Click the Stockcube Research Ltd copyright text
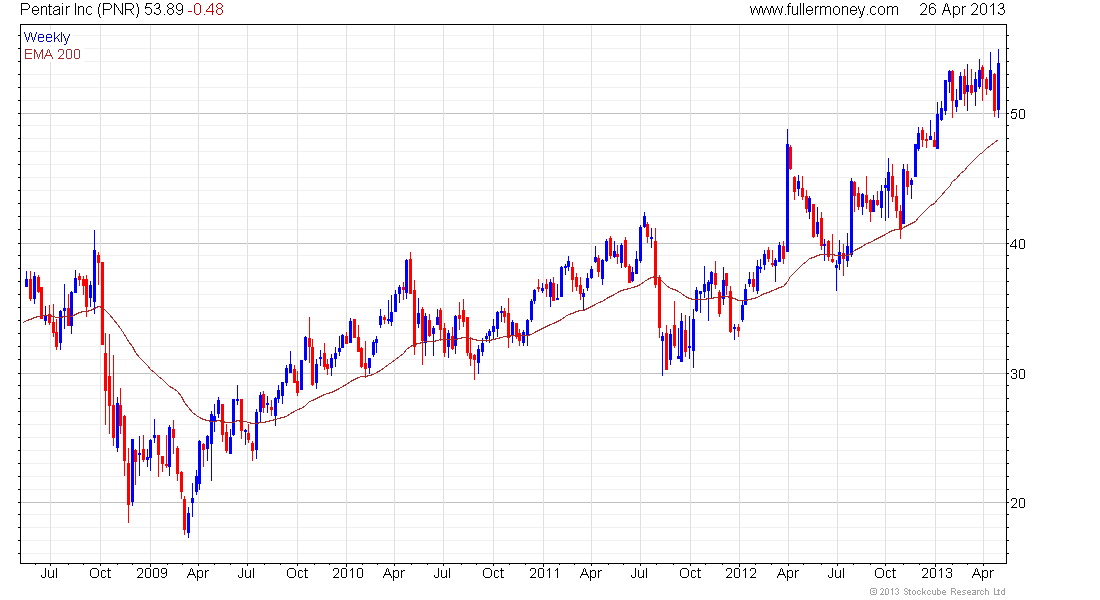1100x600 pixels. point(937,592)
